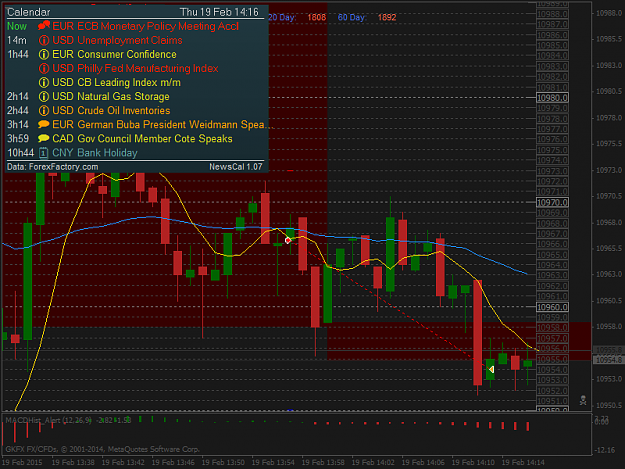The height and width of the screenshot is (469, 625).
Task: Click the info icon next to USD Unemployment Claims
Action: point(44,40)
